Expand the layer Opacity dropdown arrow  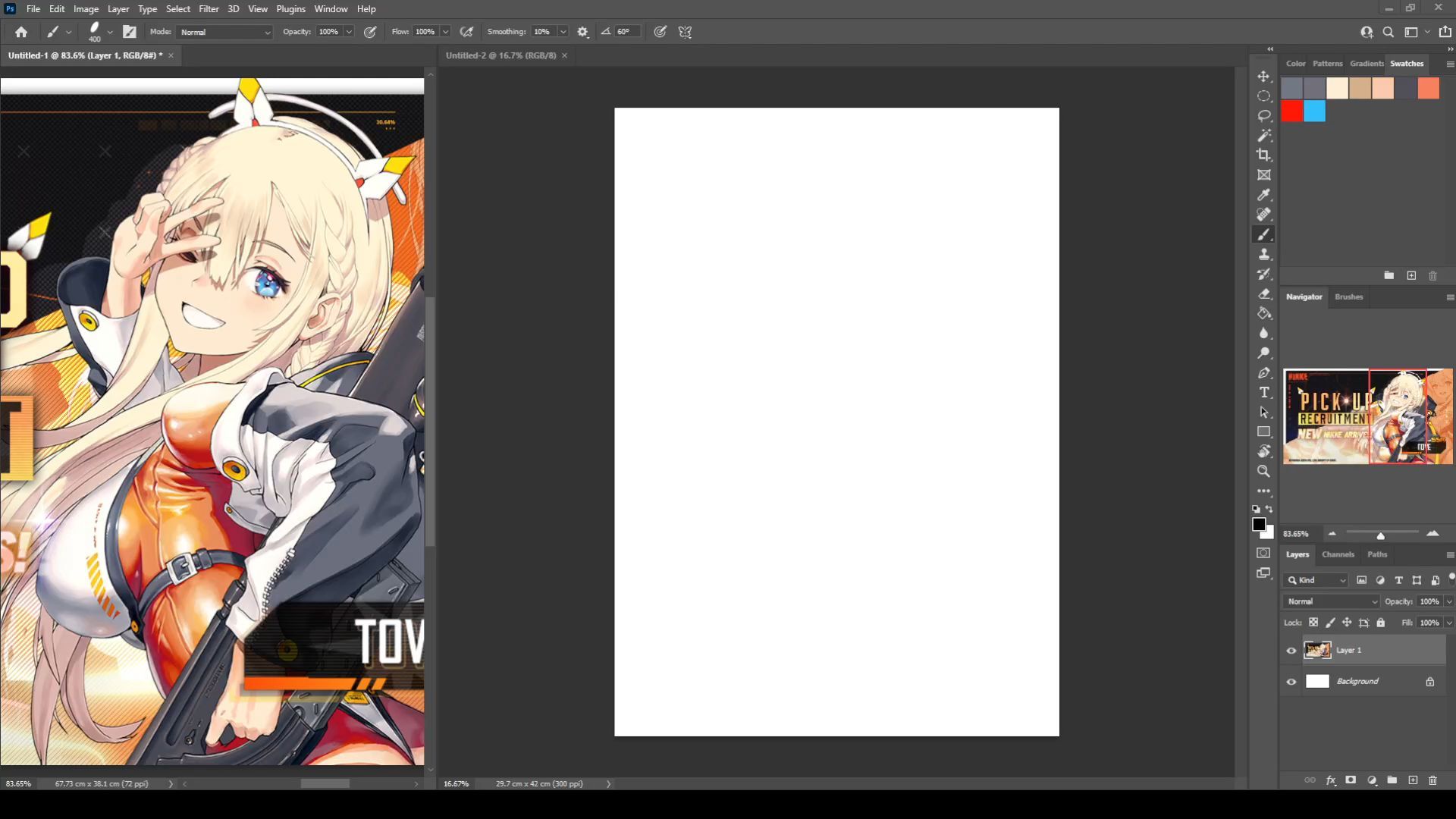[x=1448, y=601]
